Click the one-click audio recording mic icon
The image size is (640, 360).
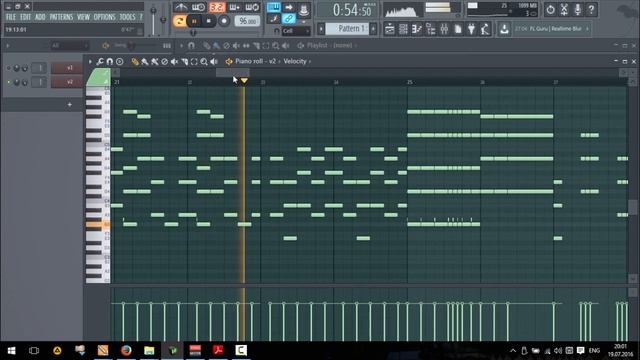click(x=577, y=9)
